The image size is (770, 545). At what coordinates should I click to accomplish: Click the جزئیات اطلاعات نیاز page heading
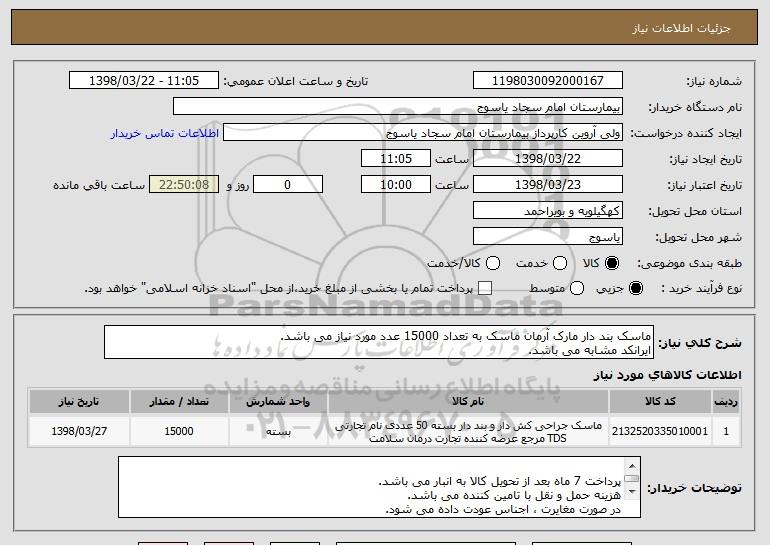click(x=682, y=28)
